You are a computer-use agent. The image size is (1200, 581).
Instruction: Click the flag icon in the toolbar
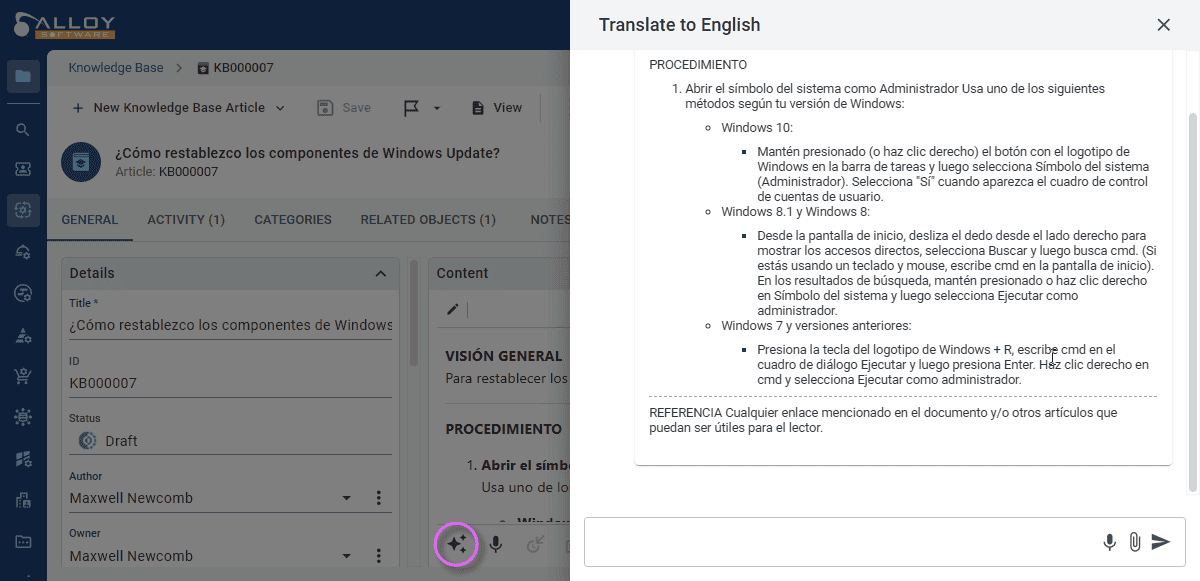(411, 108)
